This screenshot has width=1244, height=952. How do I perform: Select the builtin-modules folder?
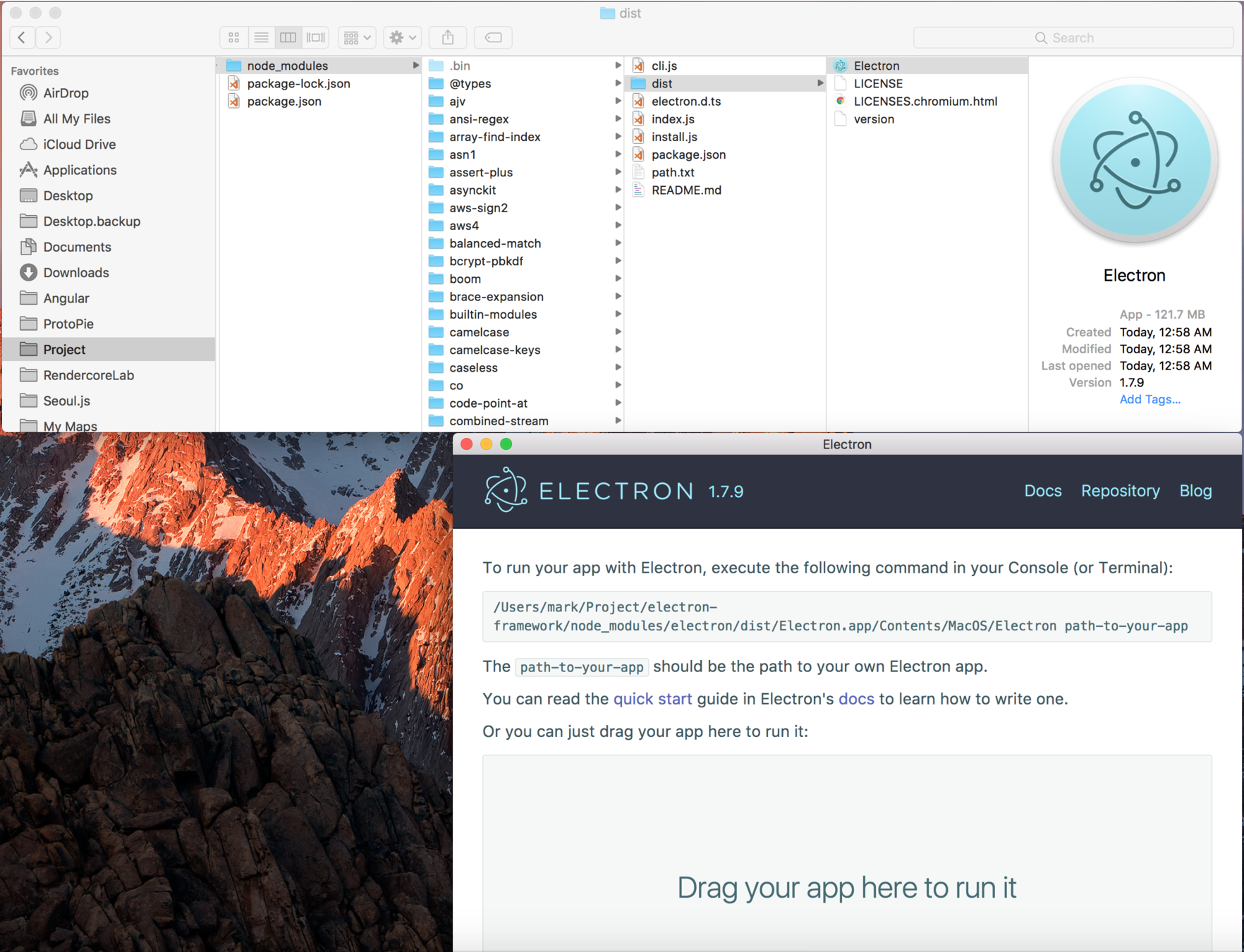pyautogui.click(x=523, y=315)
